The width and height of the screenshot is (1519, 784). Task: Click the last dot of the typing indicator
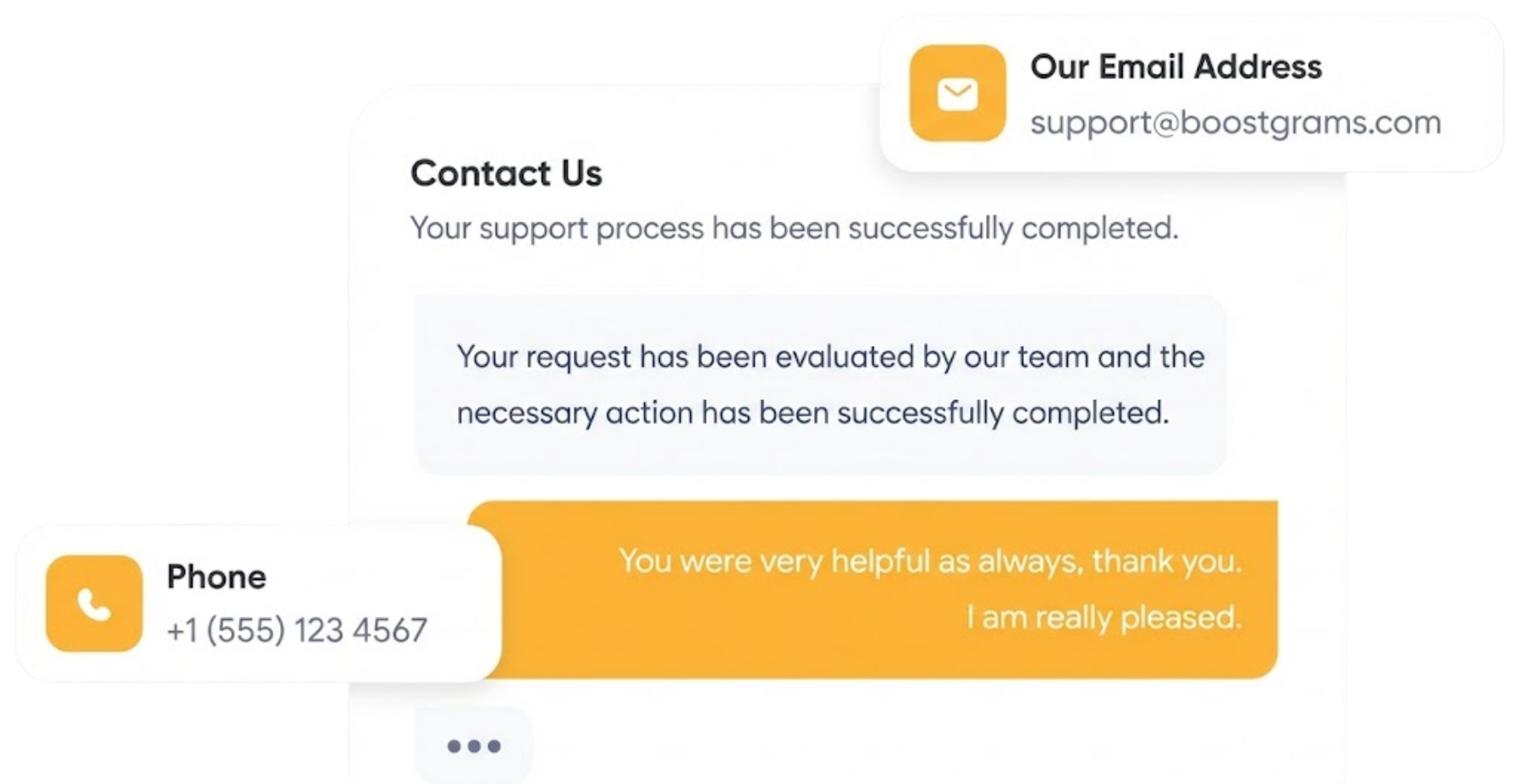point(494,746)
